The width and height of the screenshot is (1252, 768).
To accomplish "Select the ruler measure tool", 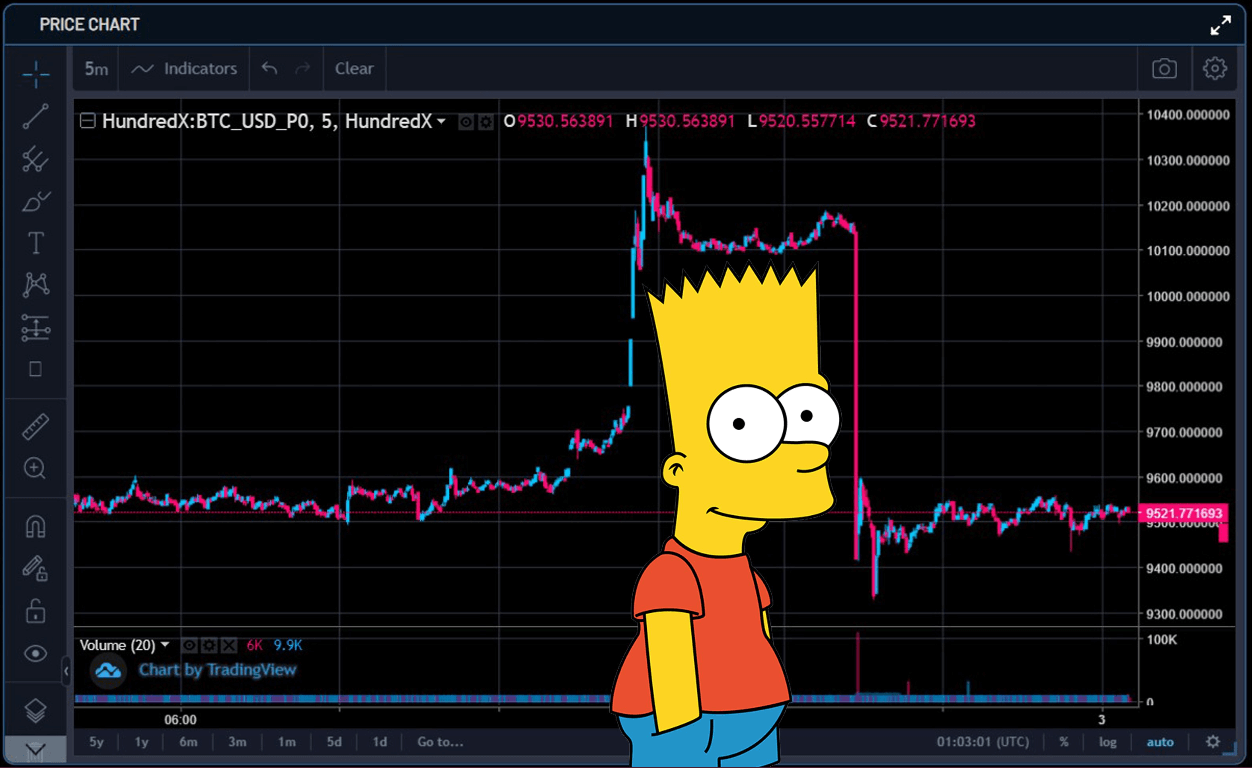I will point(36,427).
